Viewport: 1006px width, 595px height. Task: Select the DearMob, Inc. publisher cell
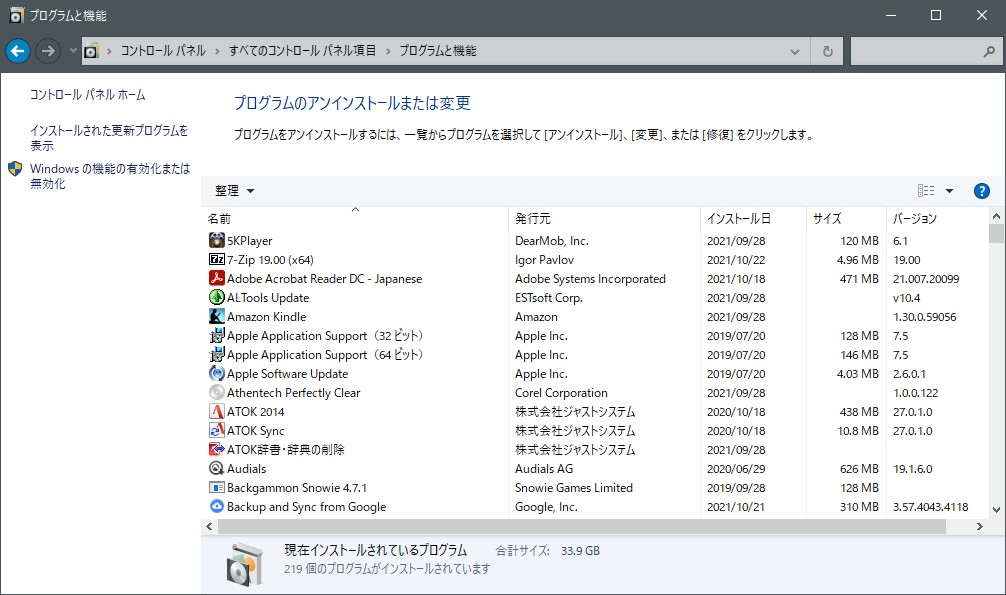(x=552, y=241)
